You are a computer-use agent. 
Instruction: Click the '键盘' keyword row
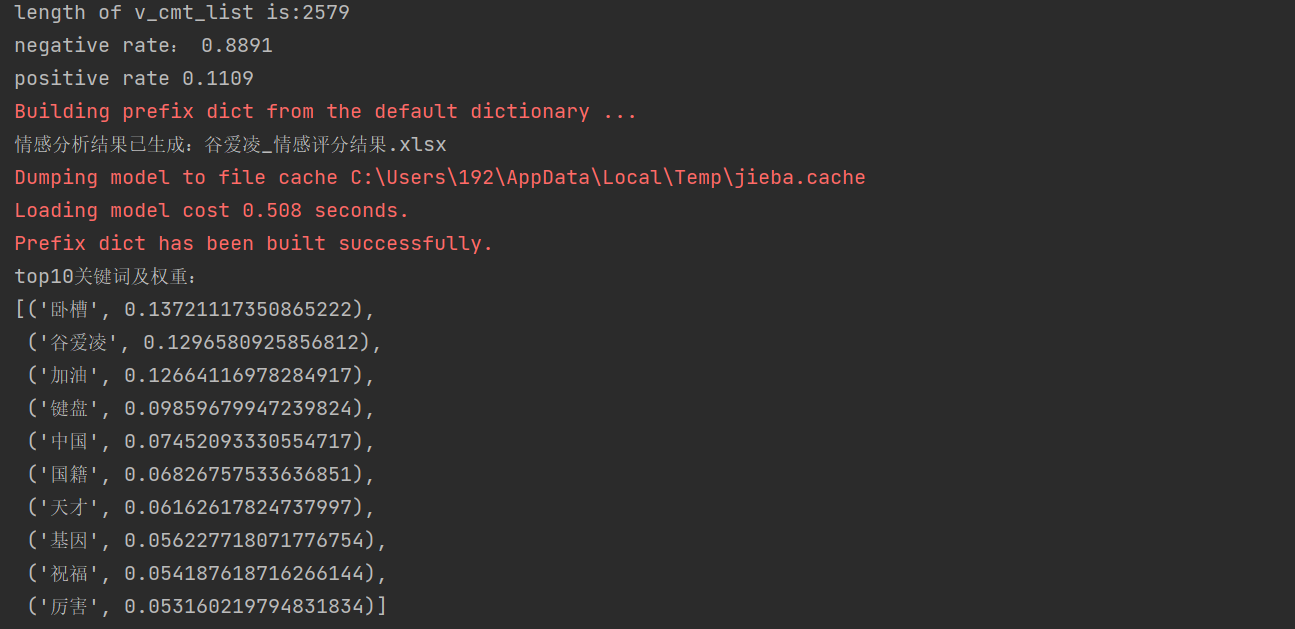click(x=200, y=409)
